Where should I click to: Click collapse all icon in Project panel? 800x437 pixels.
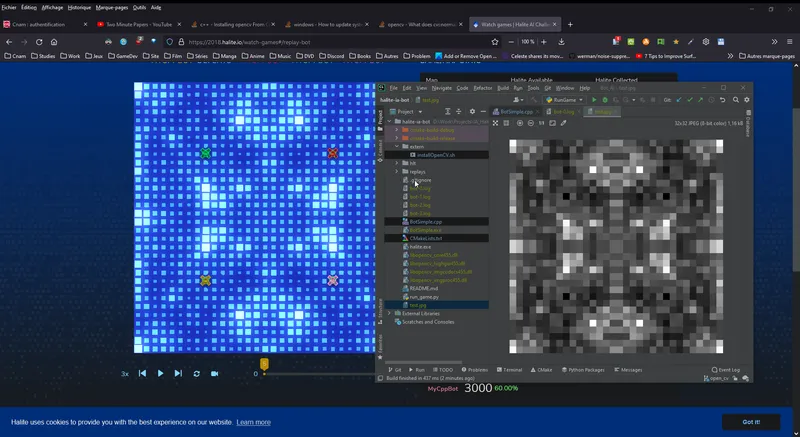458,112
